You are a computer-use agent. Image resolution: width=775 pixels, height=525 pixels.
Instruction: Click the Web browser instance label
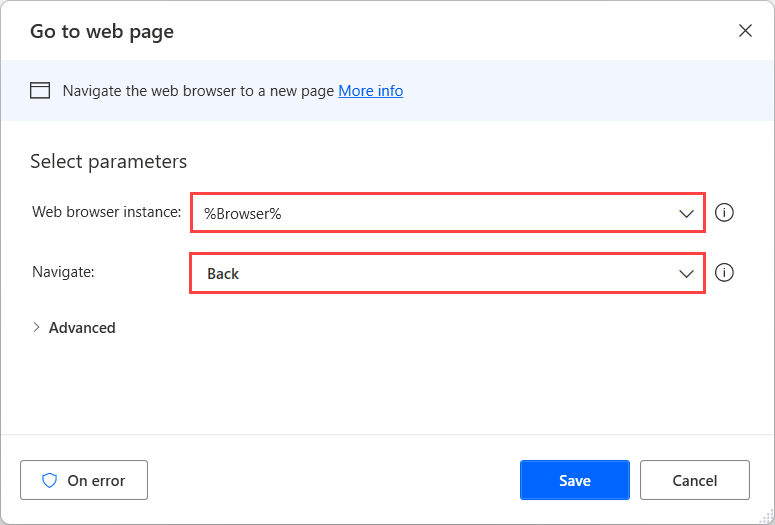click(x=106, y=212)
